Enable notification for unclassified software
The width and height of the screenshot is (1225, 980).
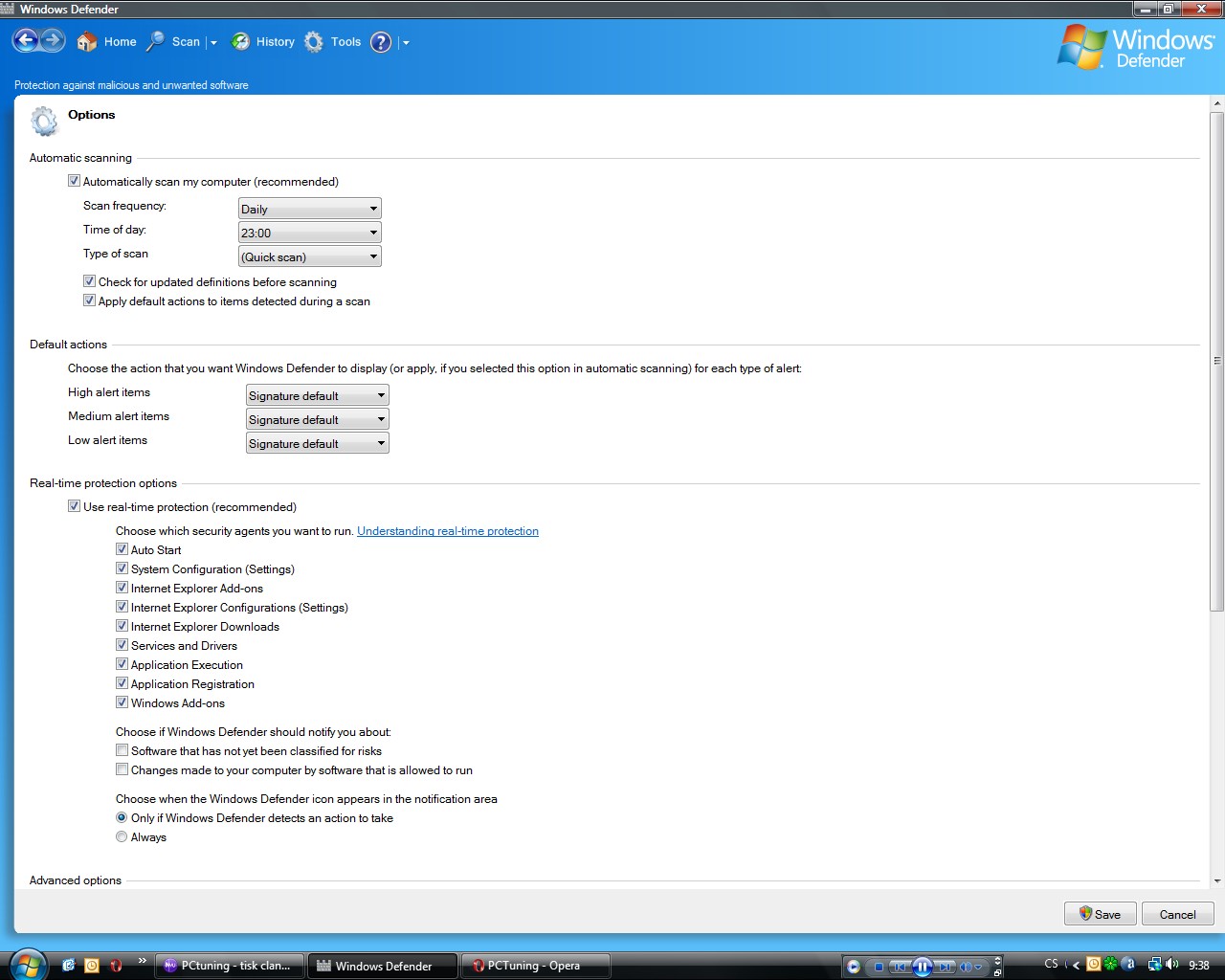[122, 750]
